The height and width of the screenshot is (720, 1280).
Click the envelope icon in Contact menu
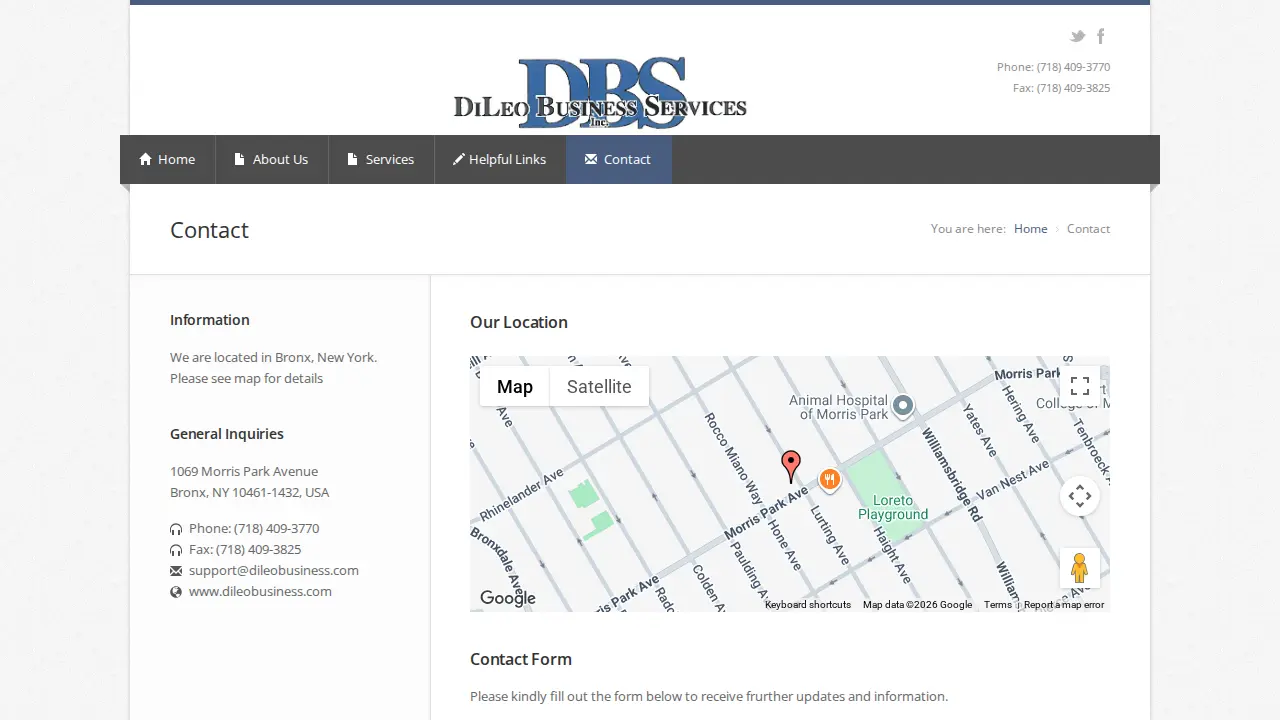click(591, 159)
